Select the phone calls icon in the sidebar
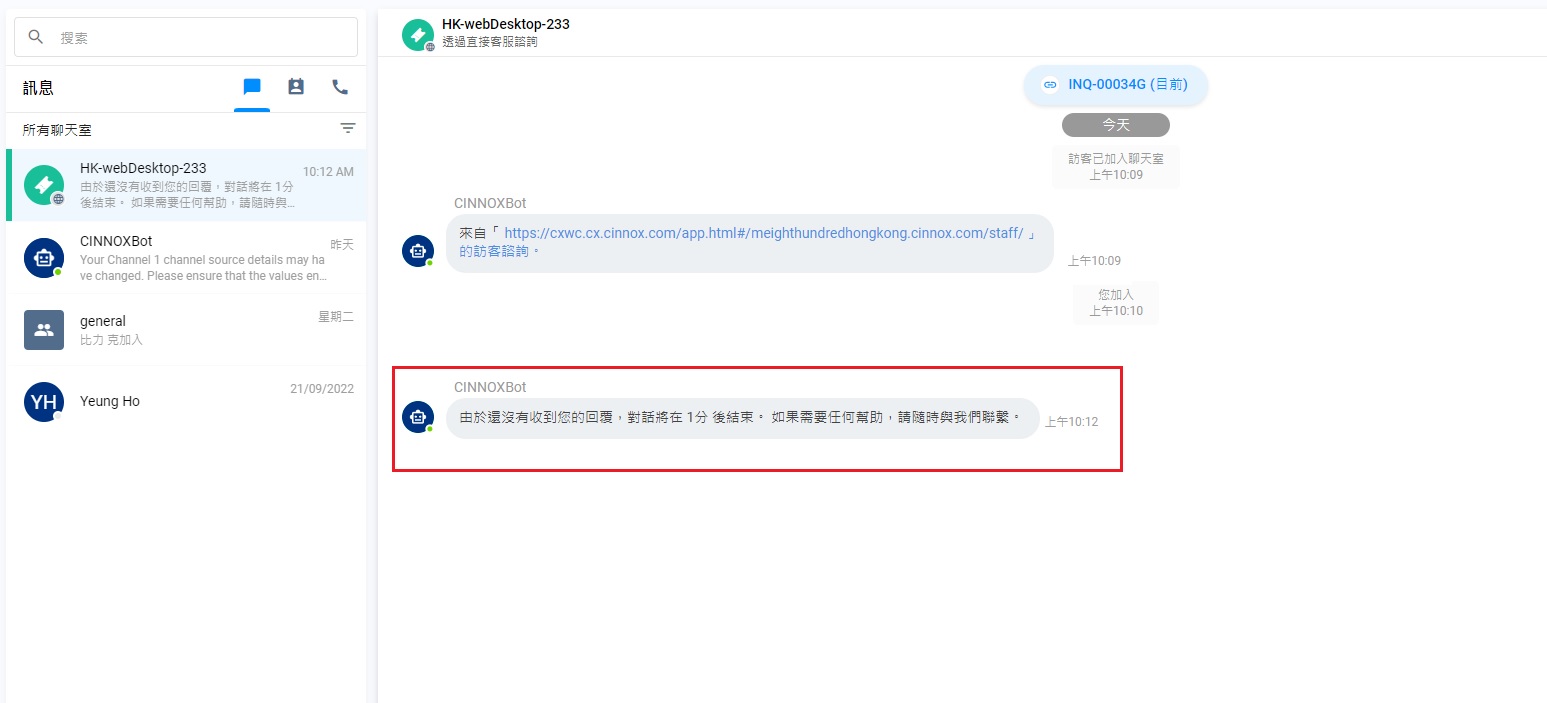 coord(340,88)
